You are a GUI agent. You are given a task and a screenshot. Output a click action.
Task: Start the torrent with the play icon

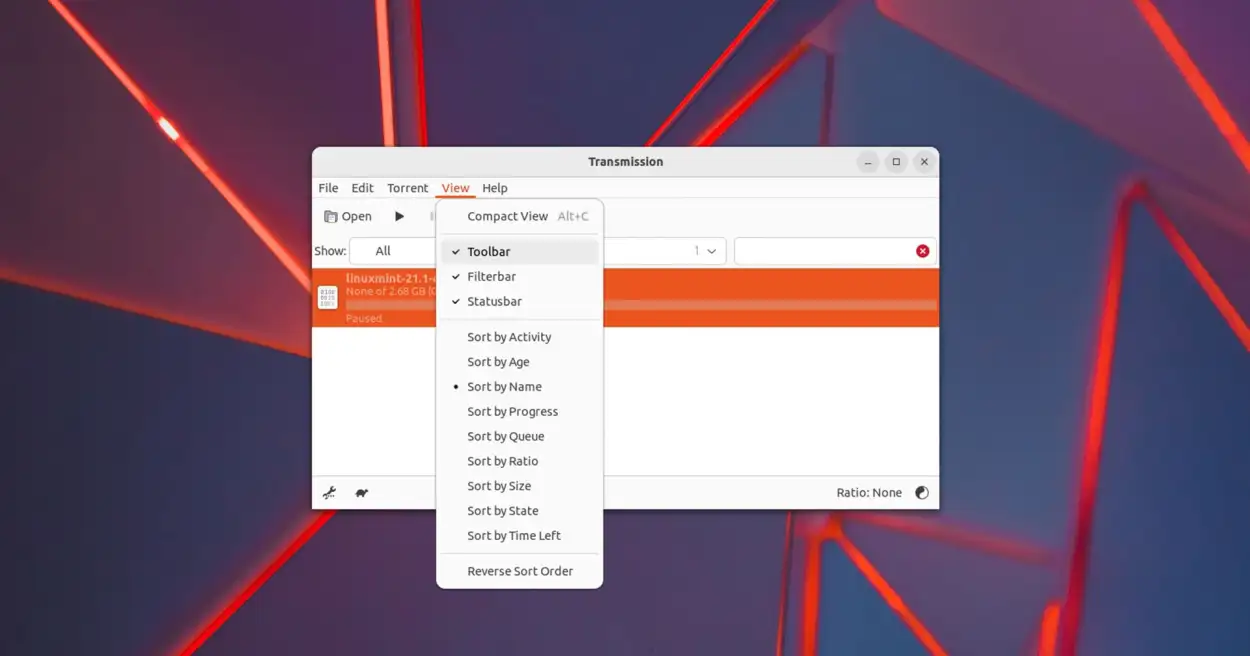click(x=399, y=216)
